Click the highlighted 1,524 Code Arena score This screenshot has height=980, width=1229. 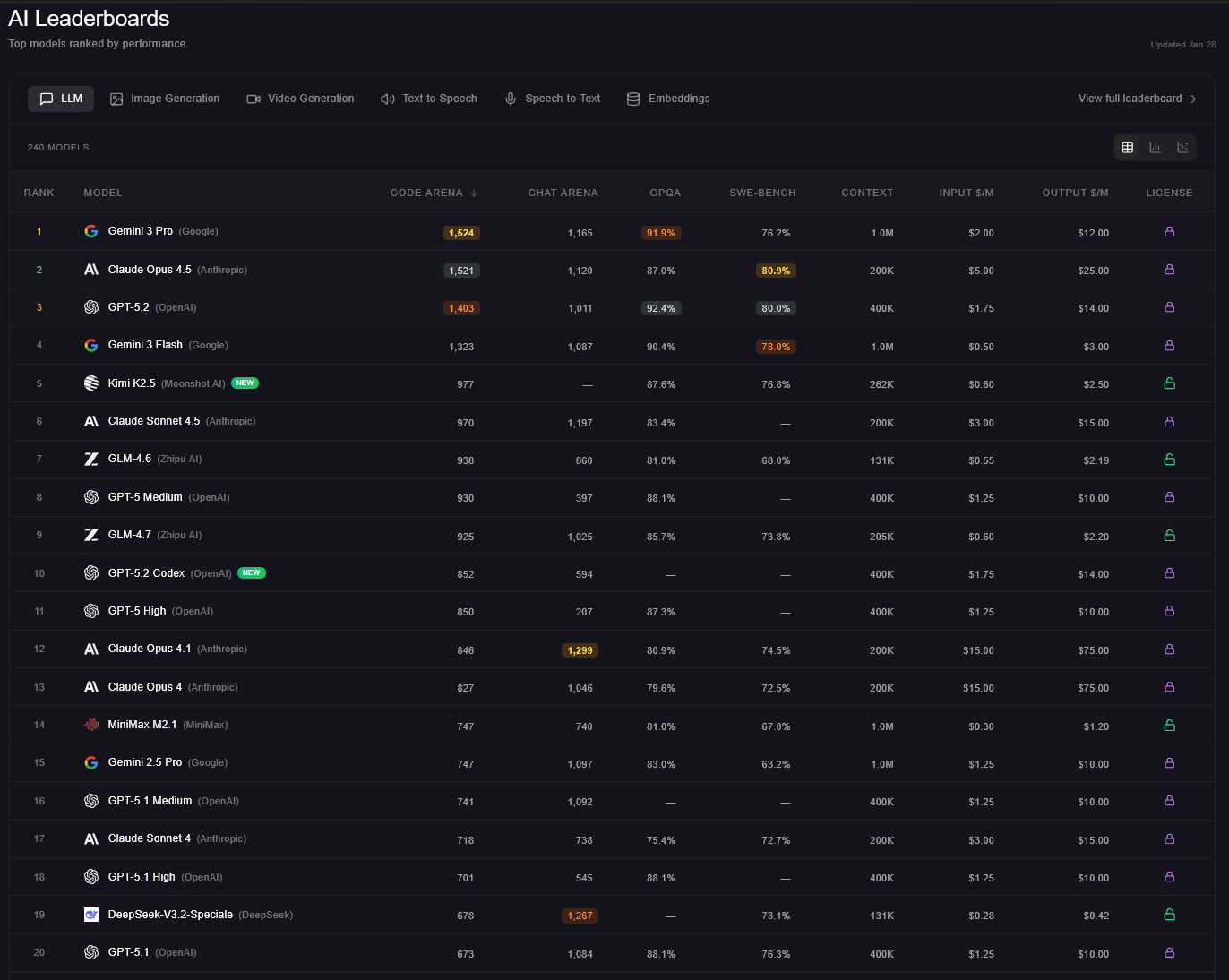tap(461, 233)
